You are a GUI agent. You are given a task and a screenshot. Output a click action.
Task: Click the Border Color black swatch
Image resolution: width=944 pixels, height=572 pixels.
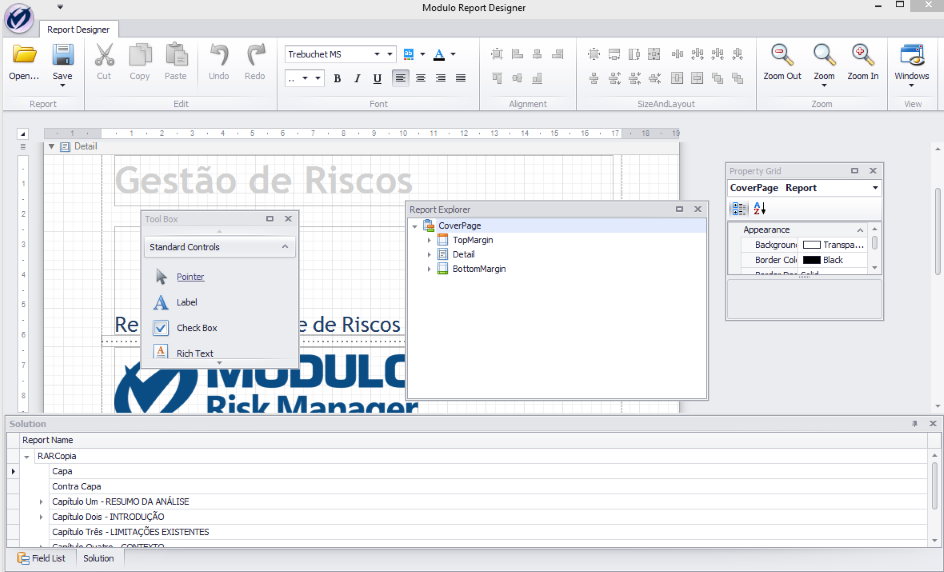click(812, 260)
